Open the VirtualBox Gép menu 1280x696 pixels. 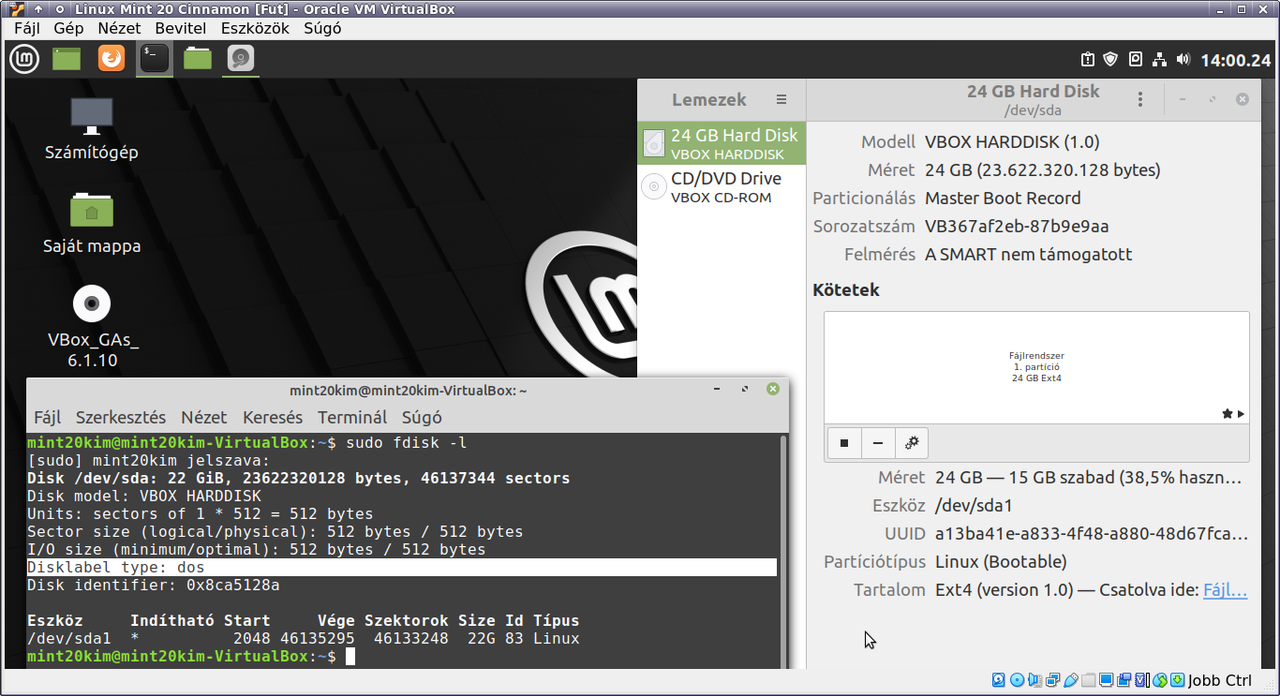tap(69, 28)
